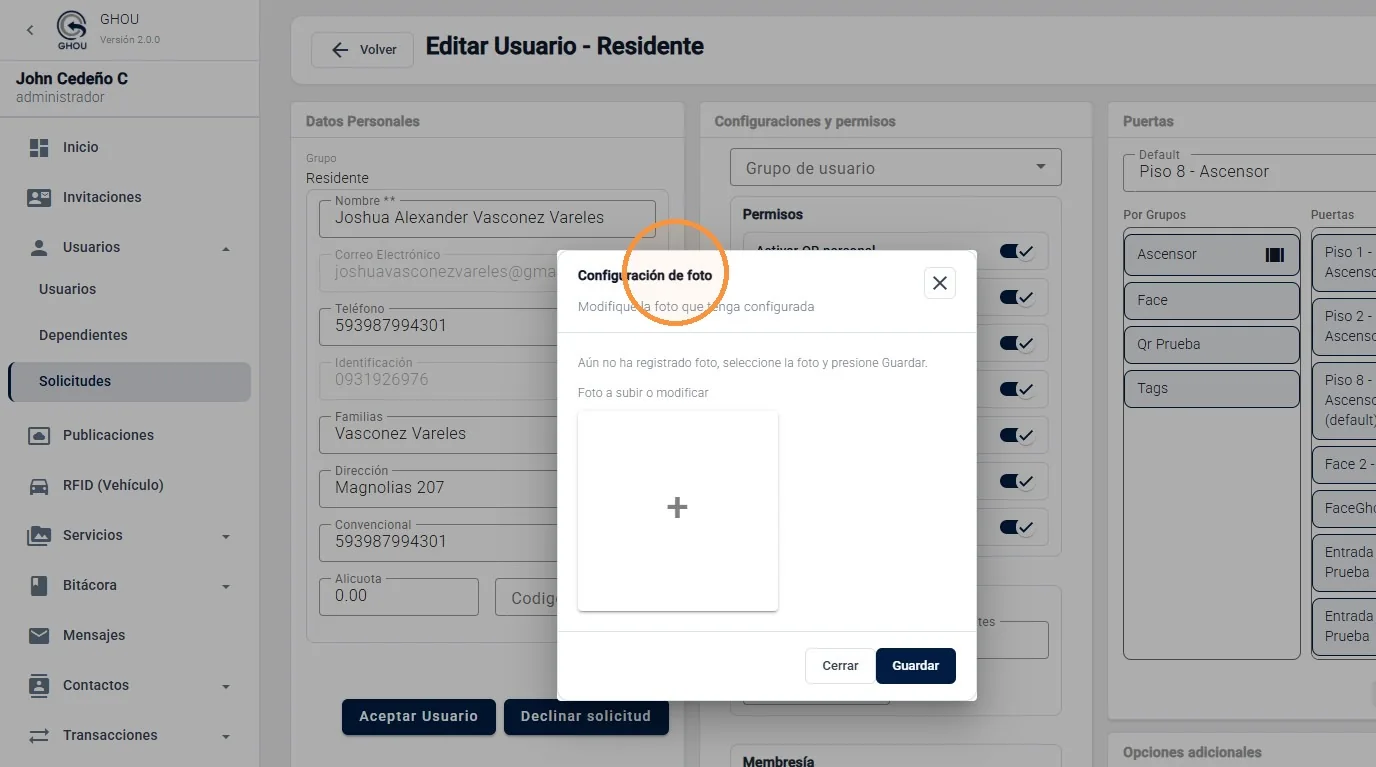Screen dimensions: 1376x767
Task: Click the Volver back button
Action: point(363,50)
